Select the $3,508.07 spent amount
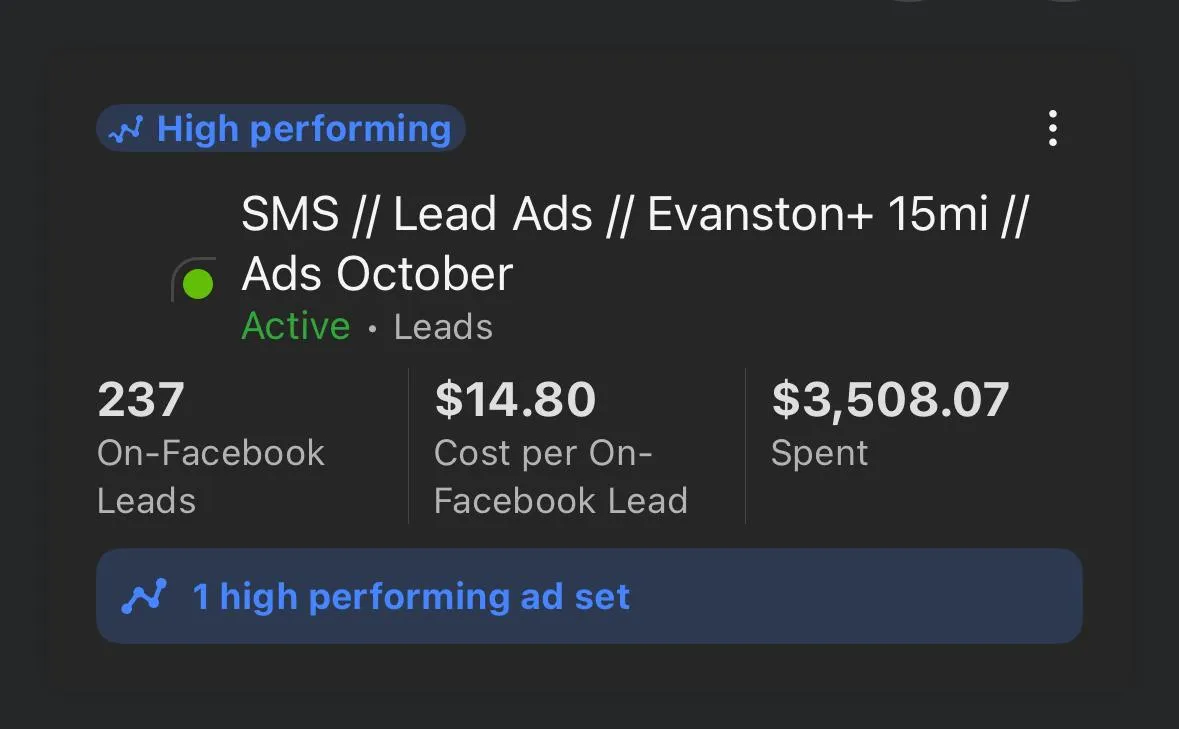Image resolution: width=1179 pixels, height=729 pixels. click(890, 400)
